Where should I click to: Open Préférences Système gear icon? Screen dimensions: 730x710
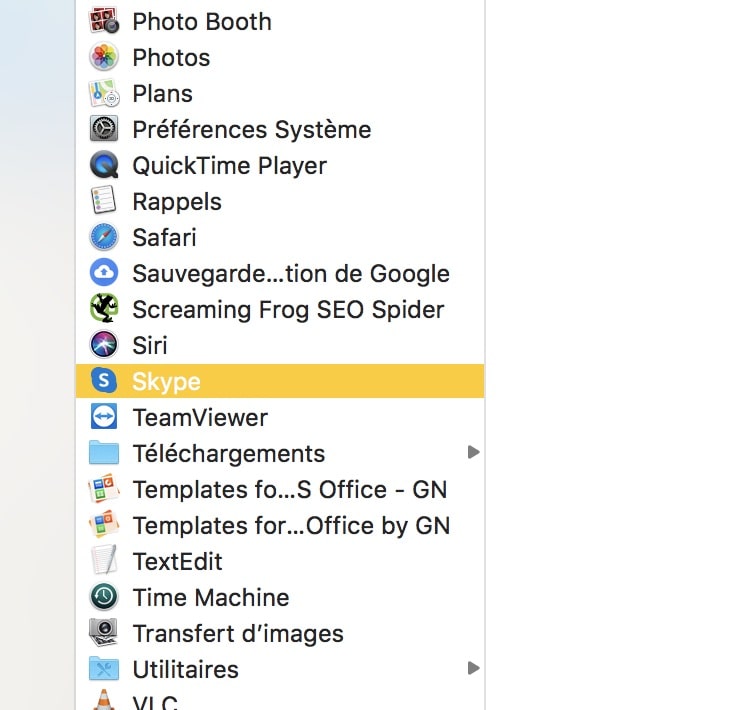click(x=104, y=129)
